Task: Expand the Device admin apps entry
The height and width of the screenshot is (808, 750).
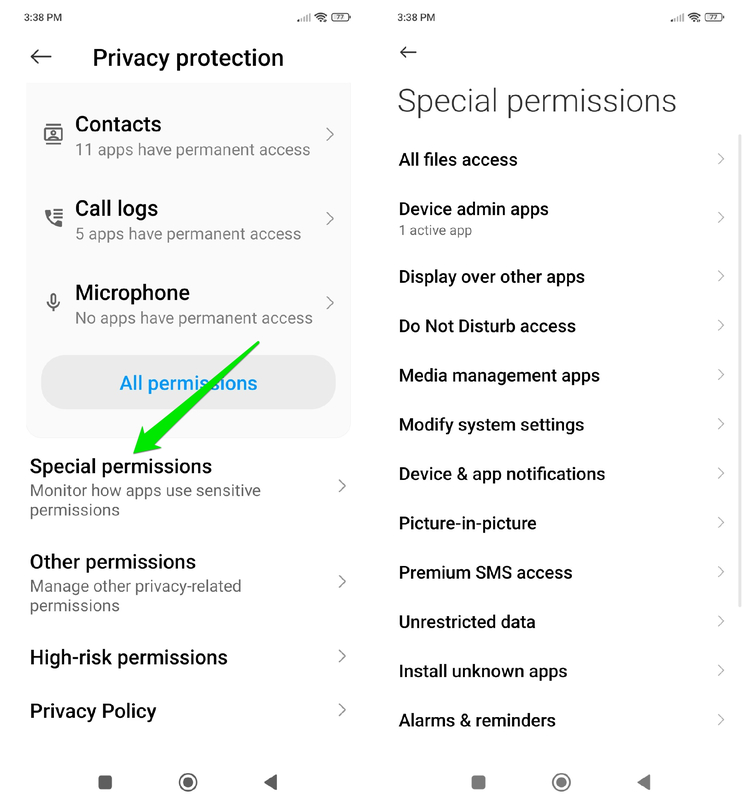Action: [x=722, y=217]
